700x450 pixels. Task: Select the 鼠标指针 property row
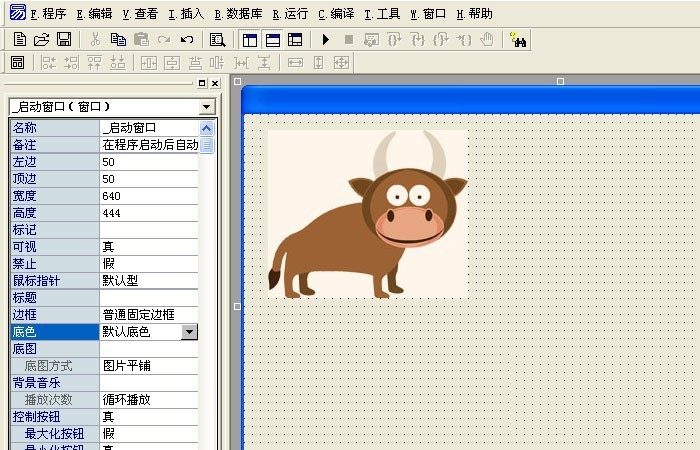tap(104, 281)
